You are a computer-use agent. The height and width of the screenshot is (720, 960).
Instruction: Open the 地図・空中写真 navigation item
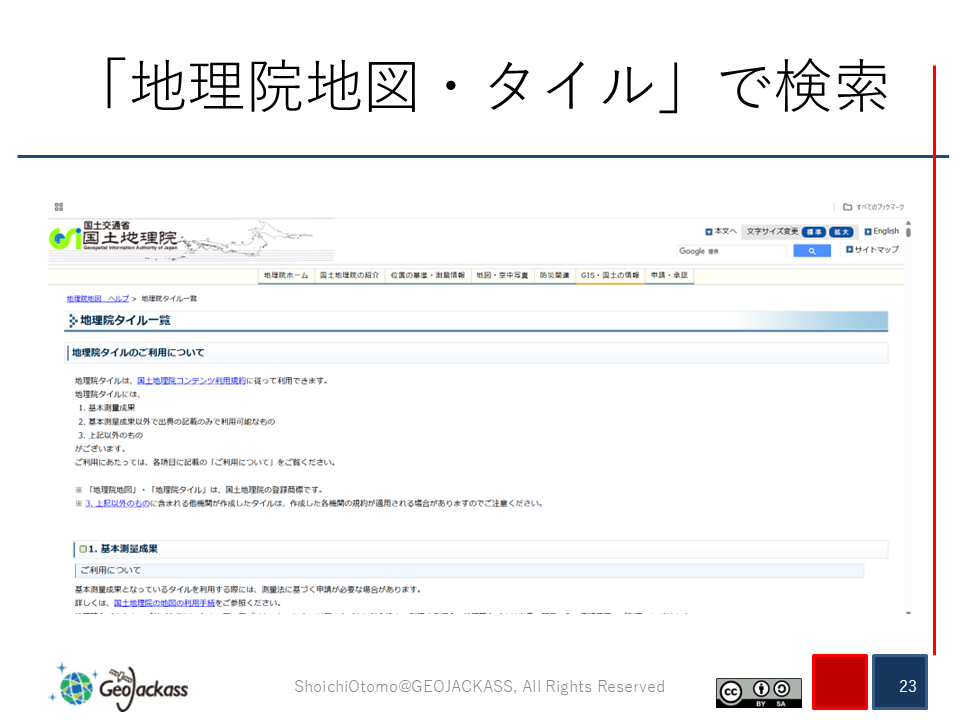pyautogui.click(x=503, y=275)
